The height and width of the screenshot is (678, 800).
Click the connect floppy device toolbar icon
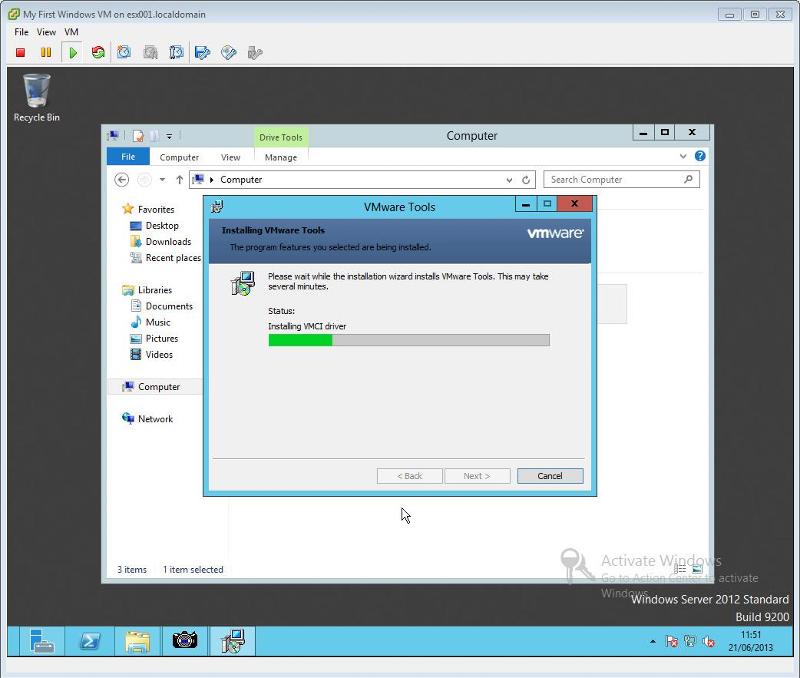click(x=203, y=53)
